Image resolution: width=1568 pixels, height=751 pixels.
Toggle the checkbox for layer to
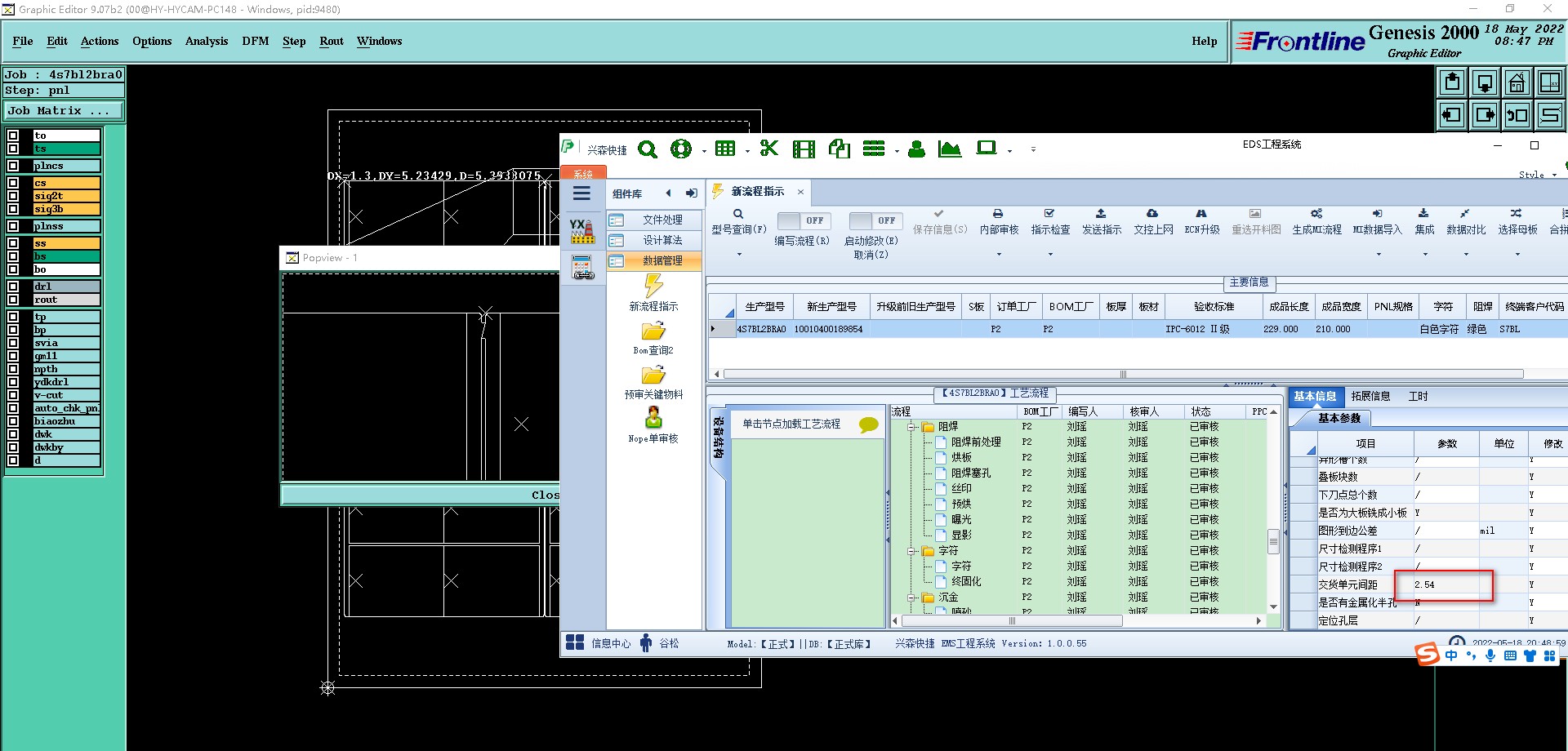(x=13, y=136)
